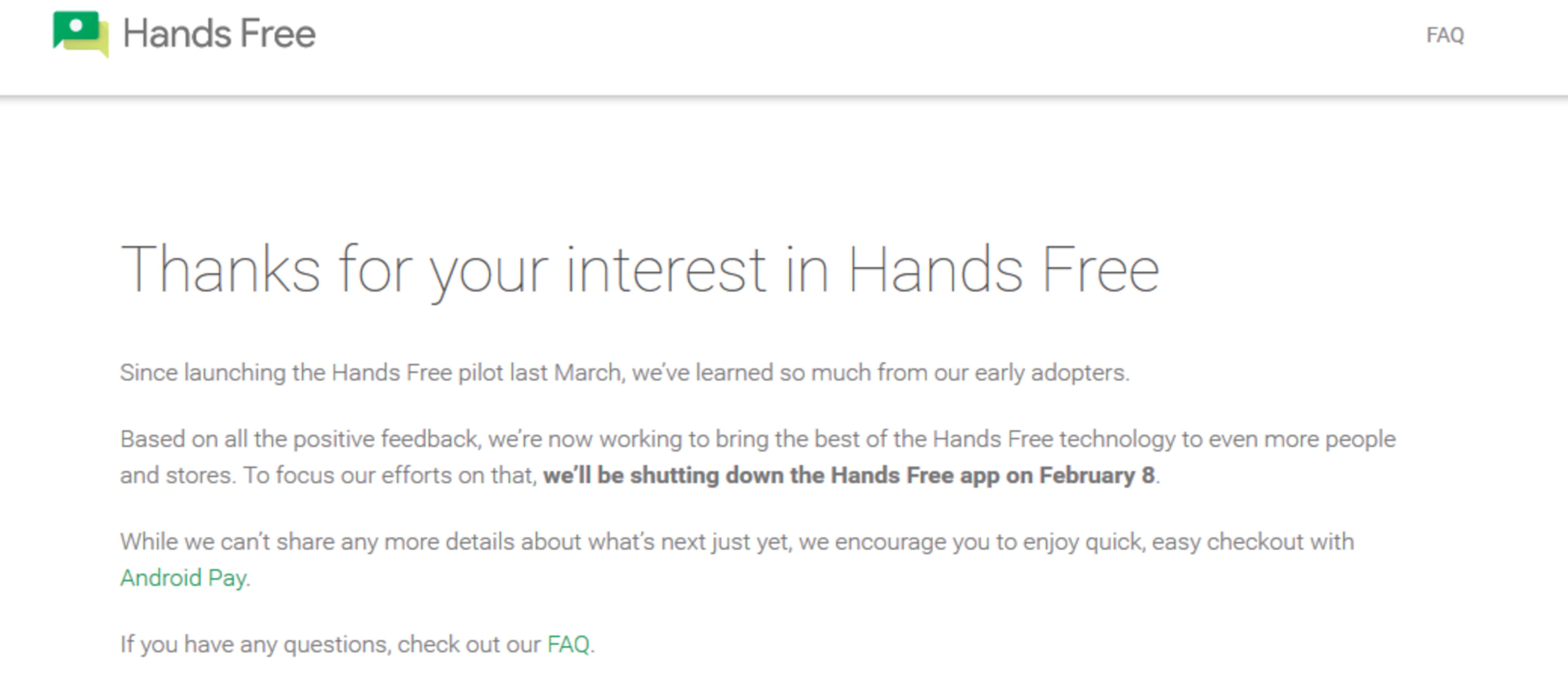
Task: Click the green Hands Free chat-bubble logo
Action: (x=80, y=34)
